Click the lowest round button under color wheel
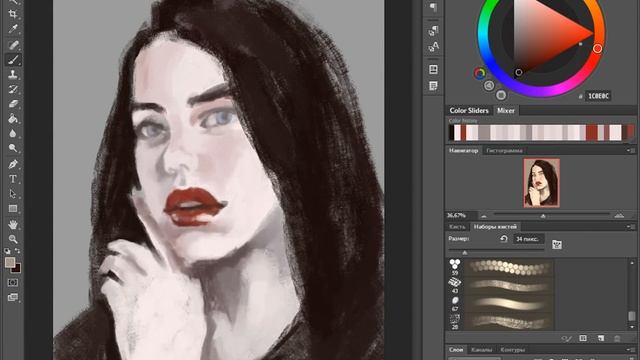This screenshot has height=360, width=640. pyautogui.click(x=501, y=95)
